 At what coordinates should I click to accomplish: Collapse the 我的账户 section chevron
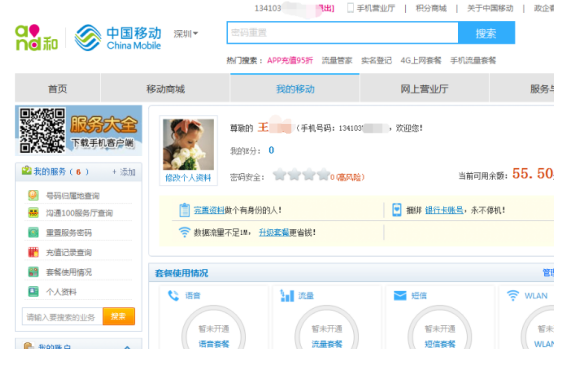point(127,347)
